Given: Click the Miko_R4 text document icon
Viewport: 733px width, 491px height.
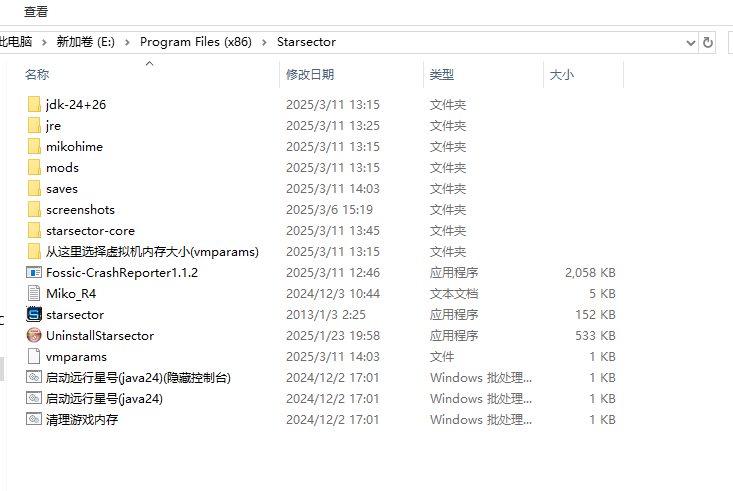Looking at the screenshot, I should pos(34,293).
